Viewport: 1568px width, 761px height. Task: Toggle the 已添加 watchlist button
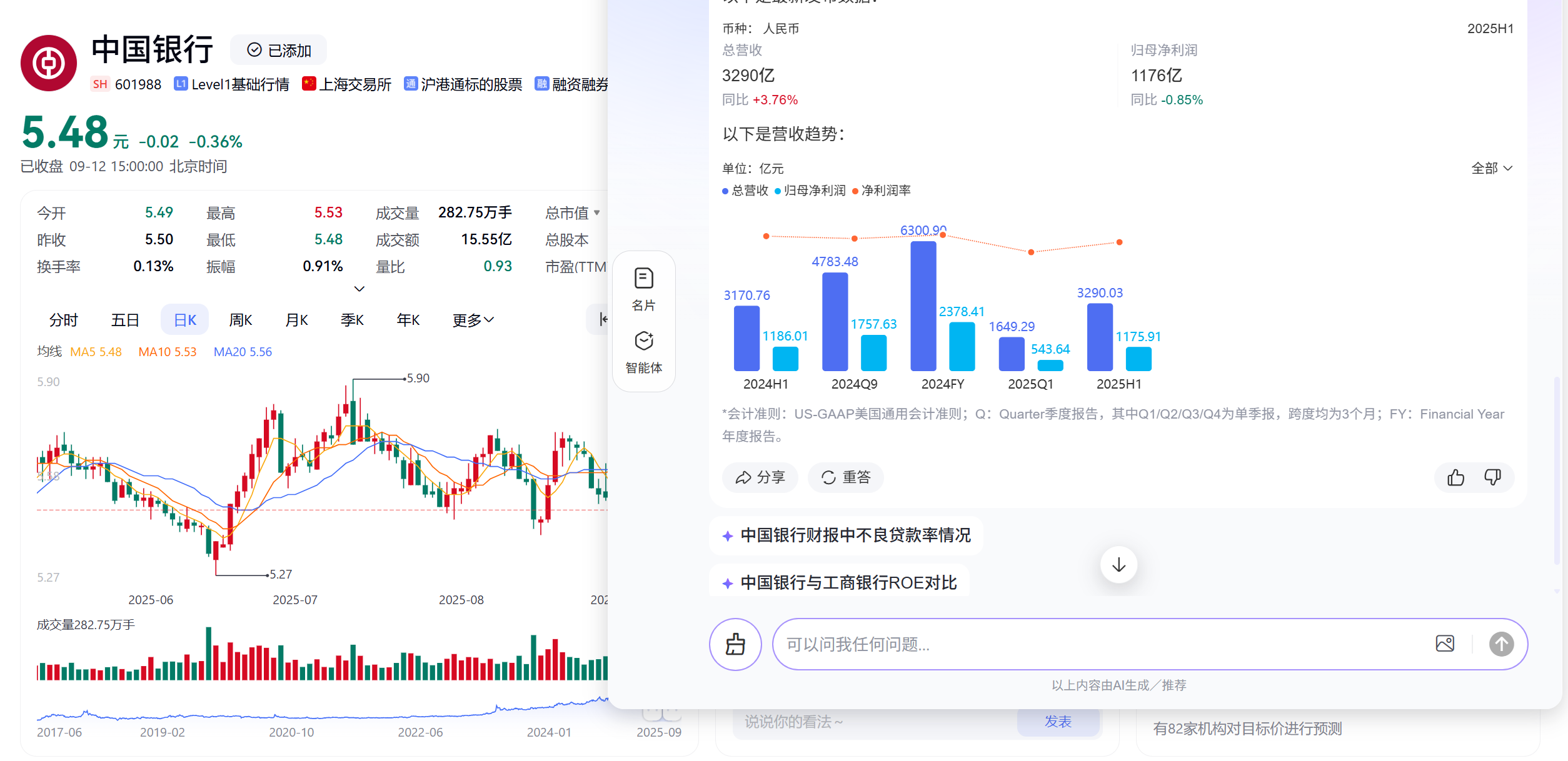tap(279, 51)
